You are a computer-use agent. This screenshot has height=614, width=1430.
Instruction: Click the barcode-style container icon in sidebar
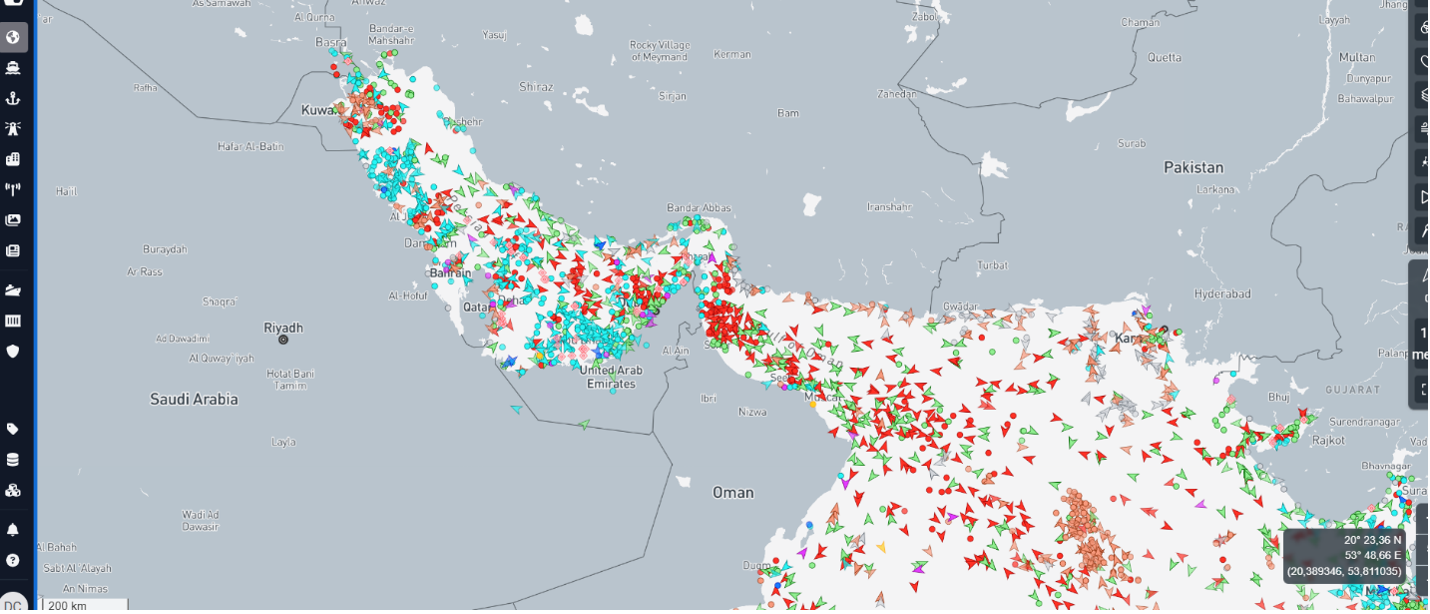coord(14,321)
